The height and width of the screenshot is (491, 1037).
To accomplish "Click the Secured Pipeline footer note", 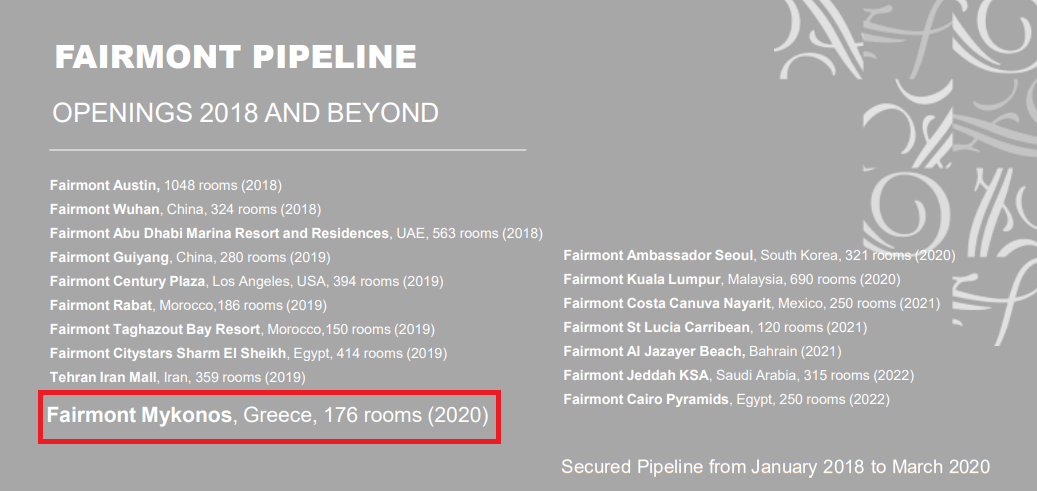I will point(775,467).
